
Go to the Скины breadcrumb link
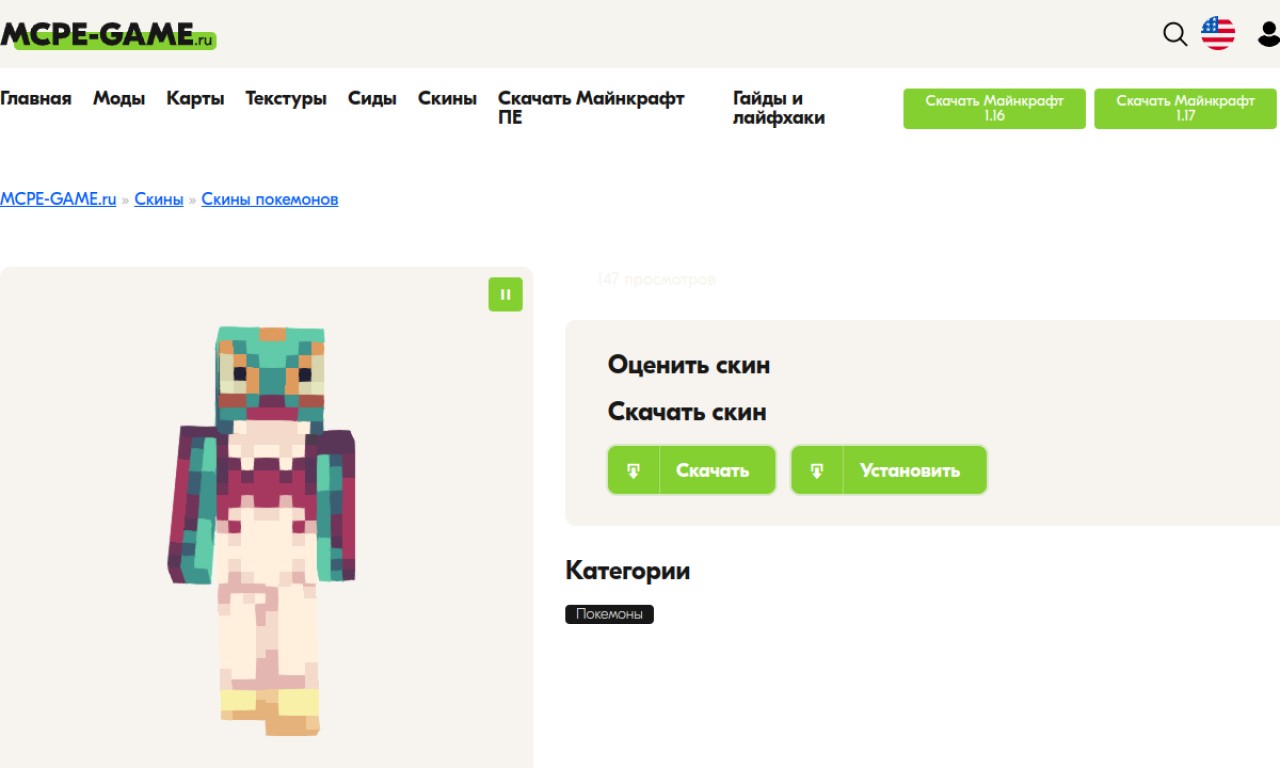coord(159,199)
